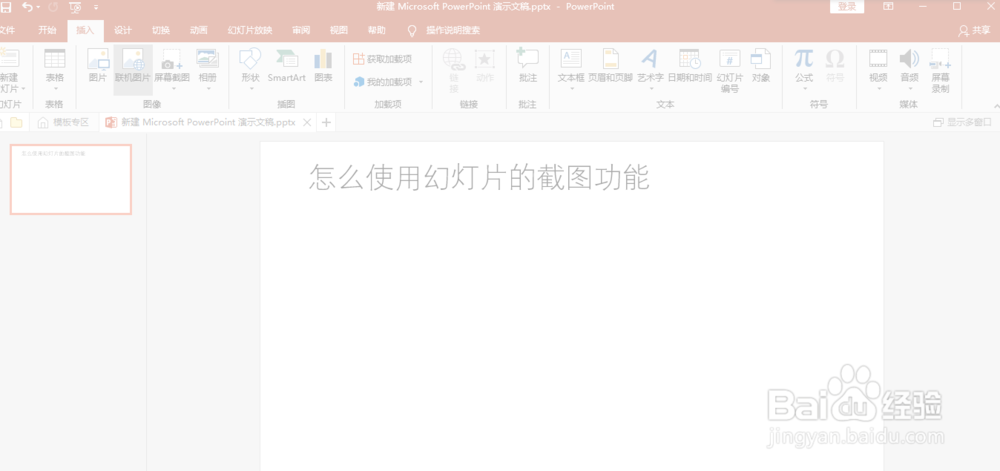Expand 音频 dropdown arrow

(909, 89)
